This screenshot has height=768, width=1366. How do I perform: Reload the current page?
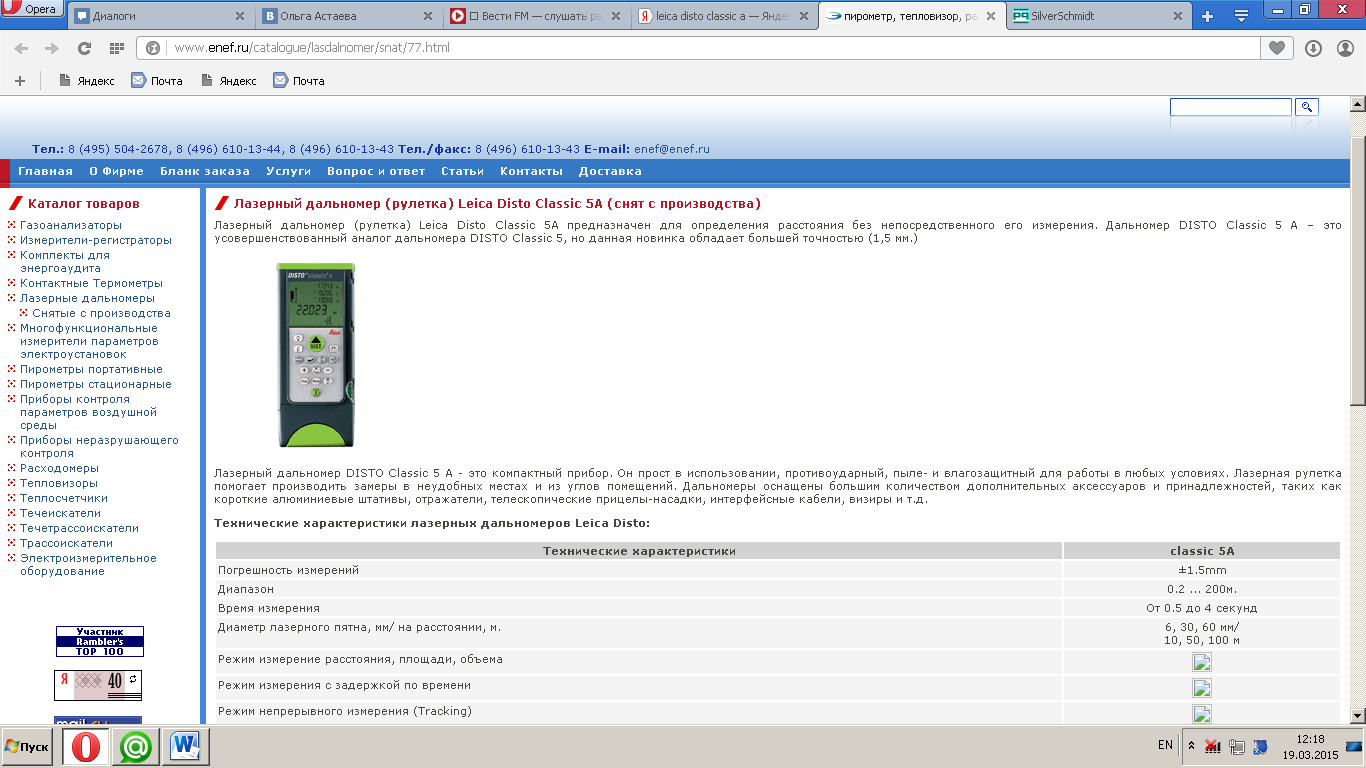tap(84, 48)
